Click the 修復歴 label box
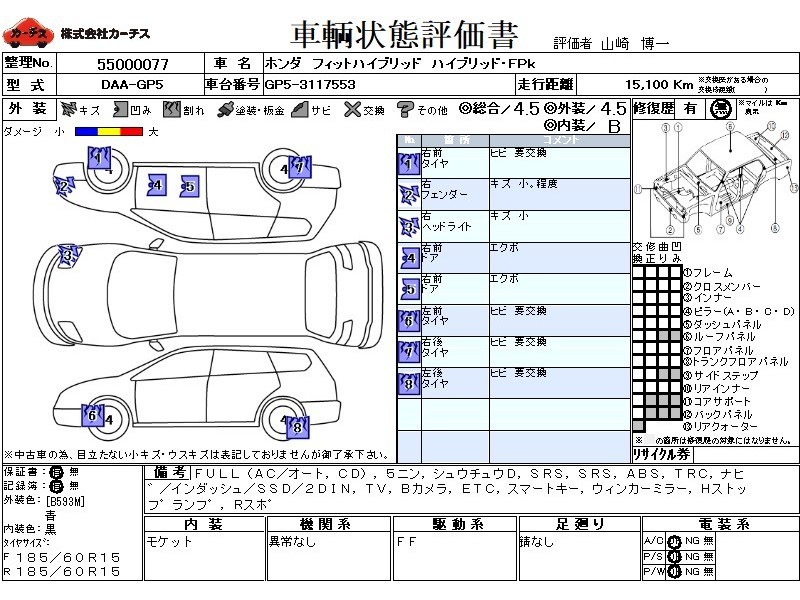 pyautogui.click(x=652, y=108)
